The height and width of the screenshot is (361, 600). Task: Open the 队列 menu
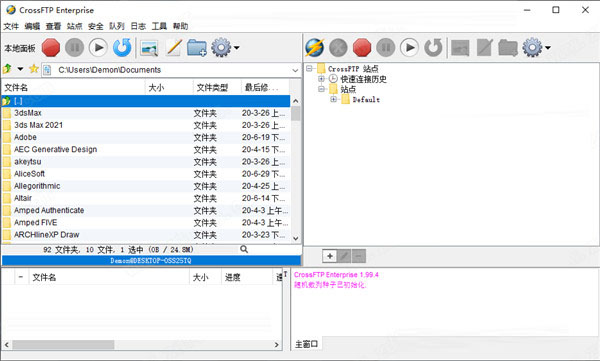pos(117,26)
